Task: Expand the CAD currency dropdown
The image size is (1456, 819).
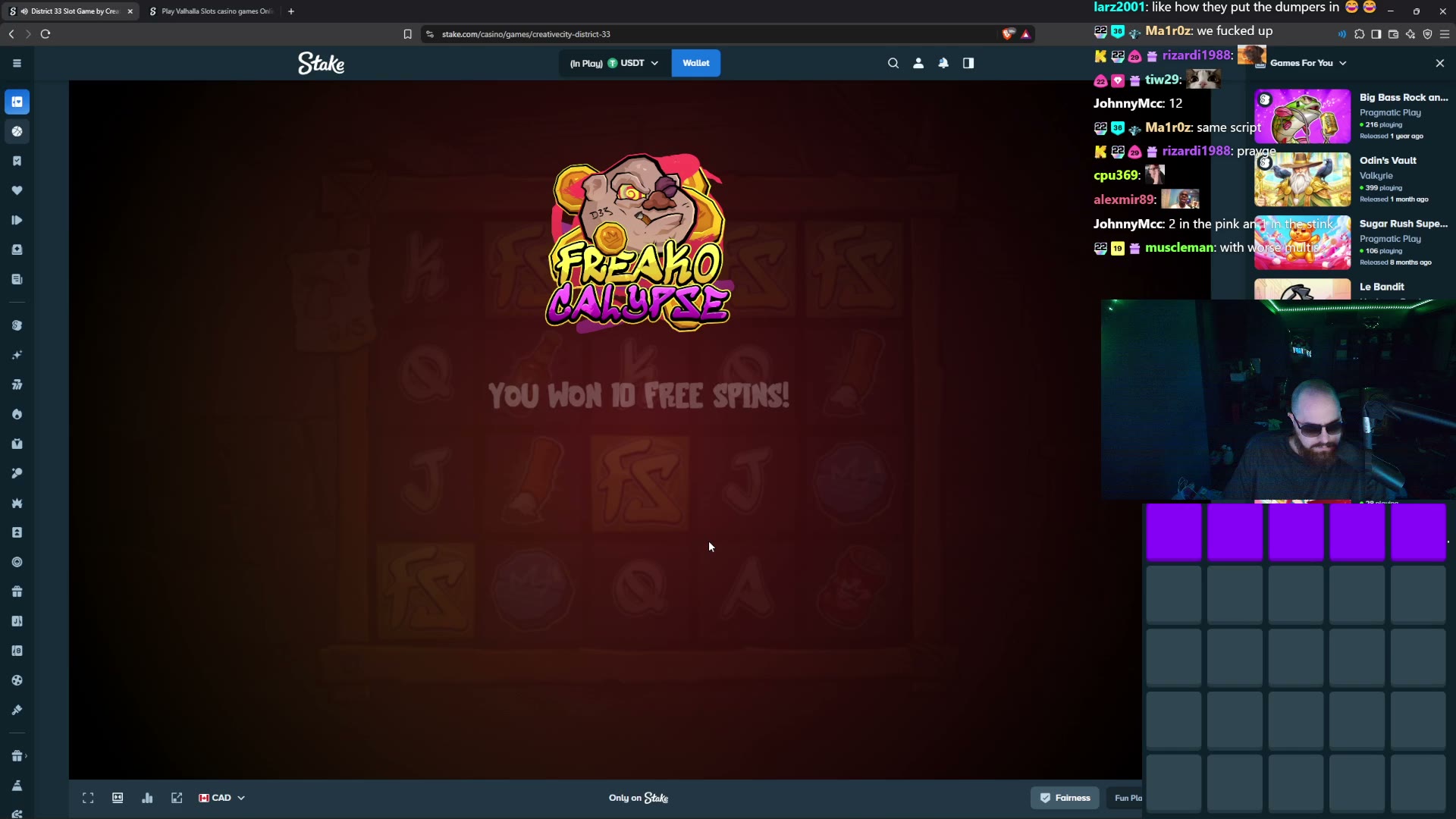Action: point(222,798)
